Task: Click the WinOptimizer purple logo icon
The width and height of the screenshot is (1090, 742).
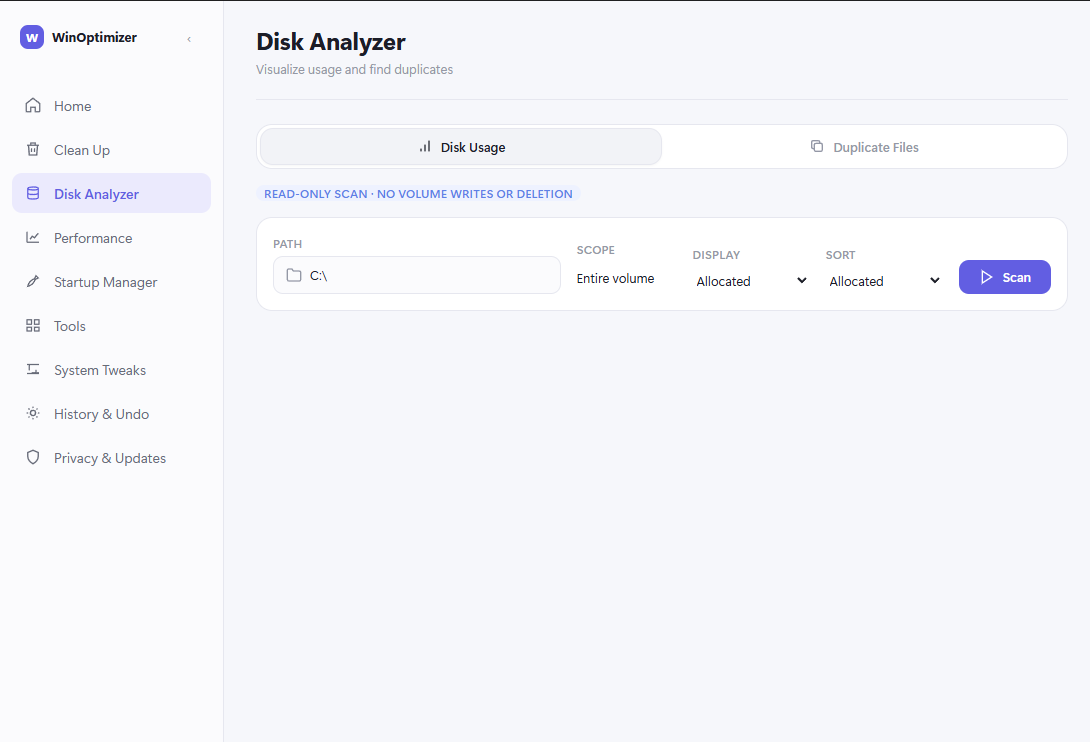Action: pyautogui.click(x=32, y=38)
